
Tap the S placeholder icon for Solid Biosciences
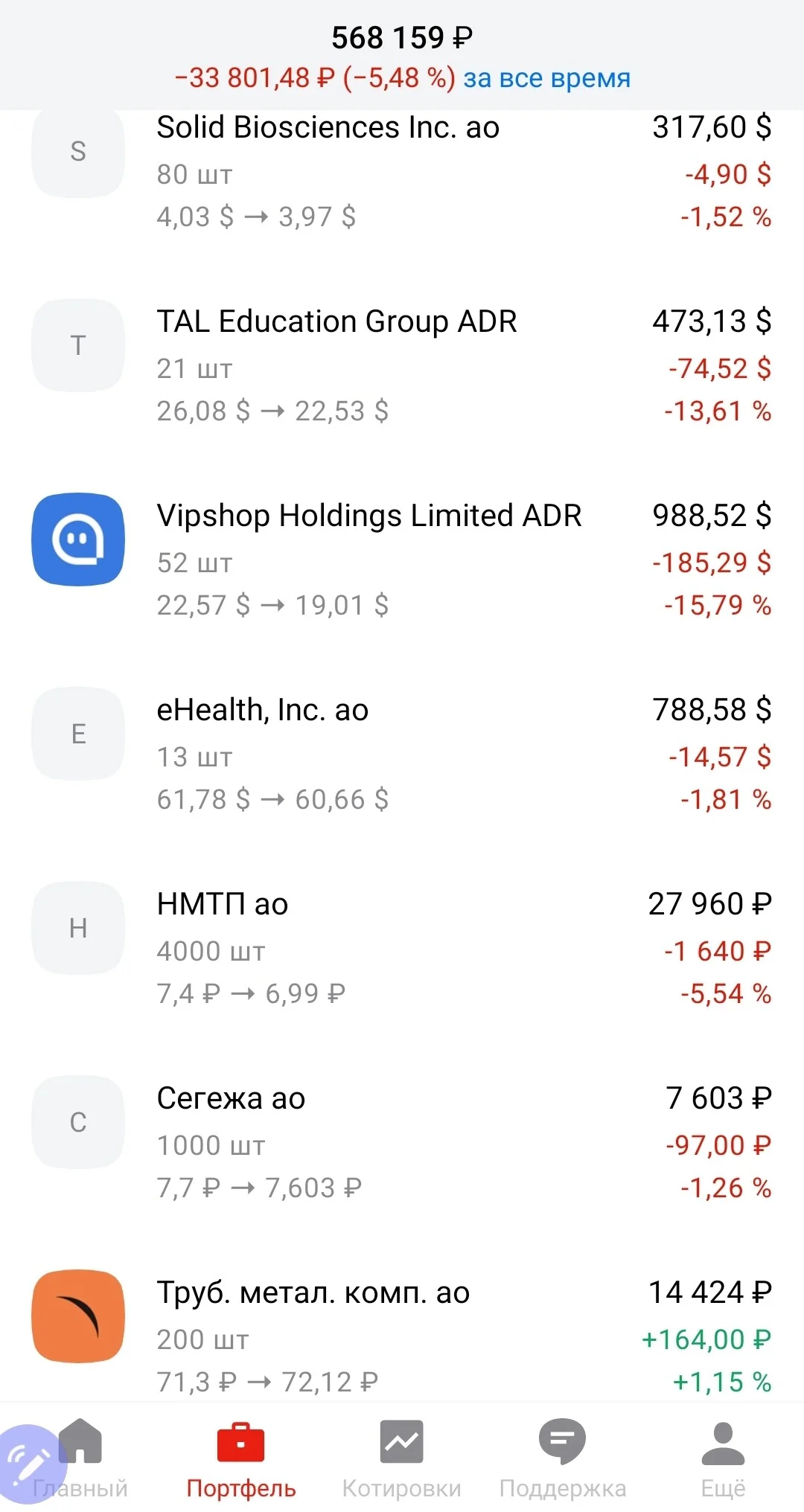(78, 151)
